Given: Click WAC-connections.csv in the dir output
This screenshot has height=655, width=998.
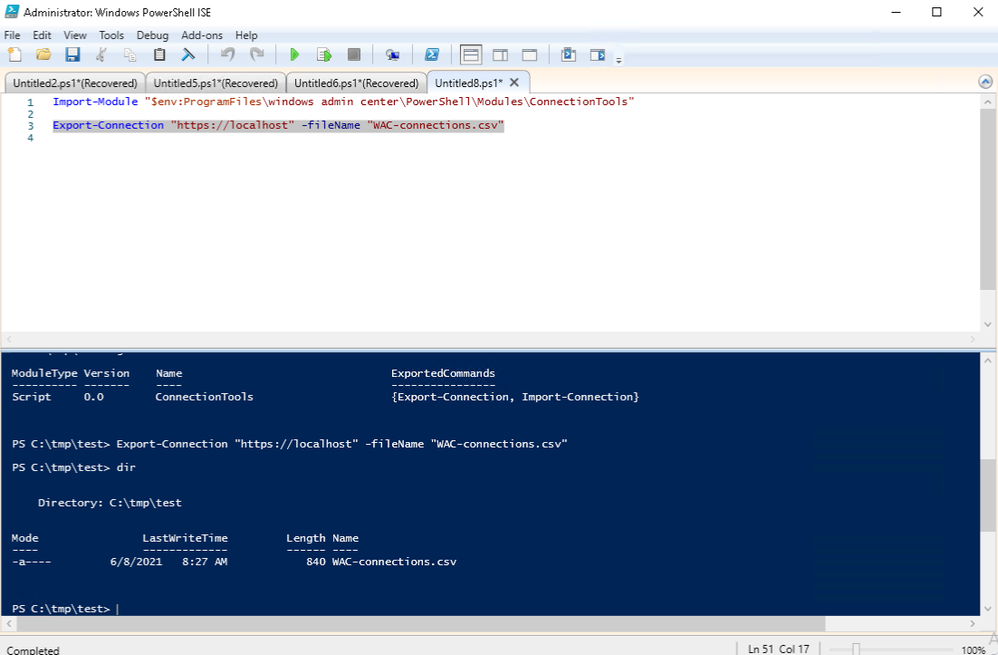Looking at the screenshot, I should tap(394, 561).
